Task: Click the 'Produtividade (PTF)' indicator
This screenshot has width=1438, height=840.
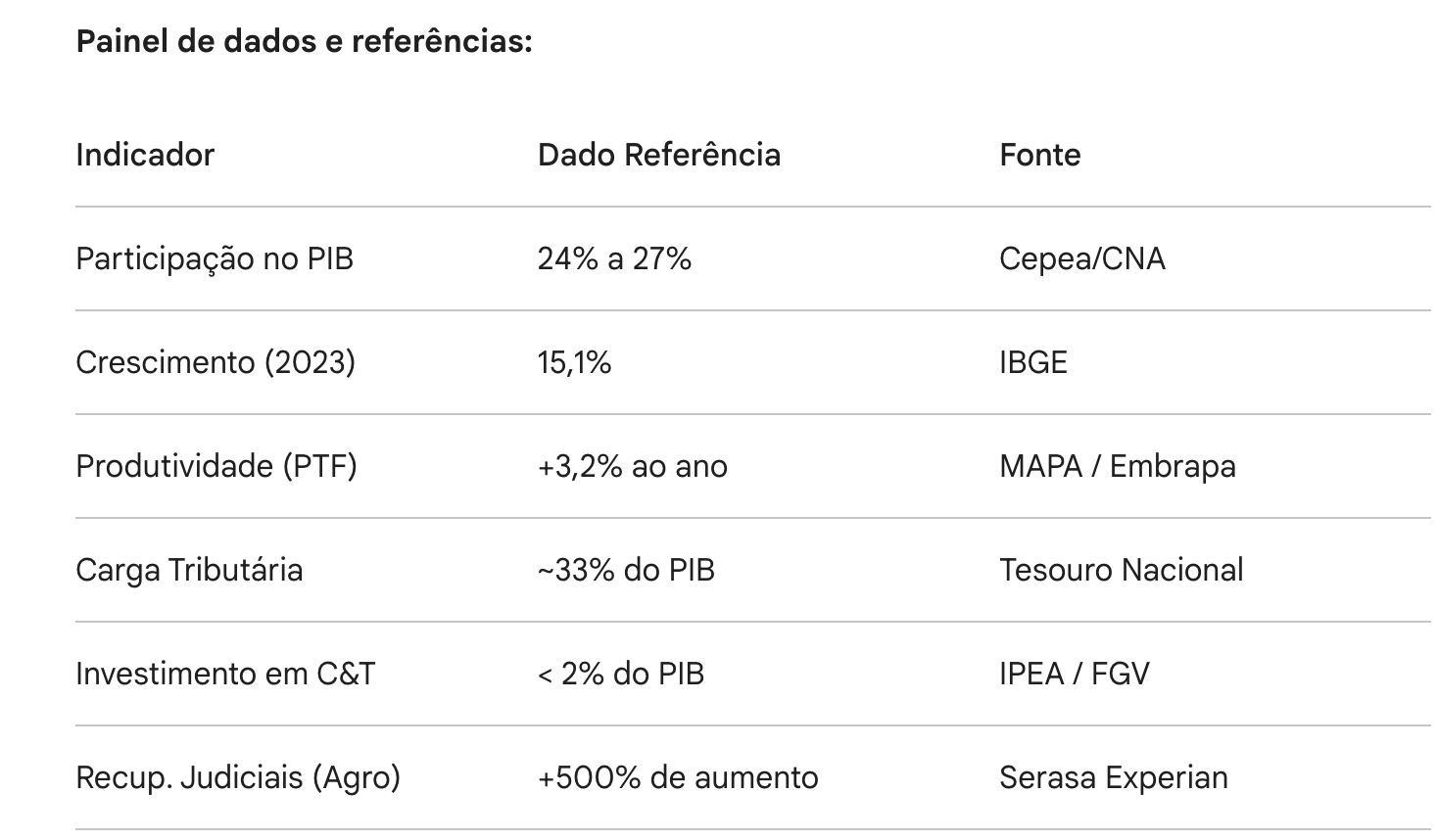Action: pos(216,466)
